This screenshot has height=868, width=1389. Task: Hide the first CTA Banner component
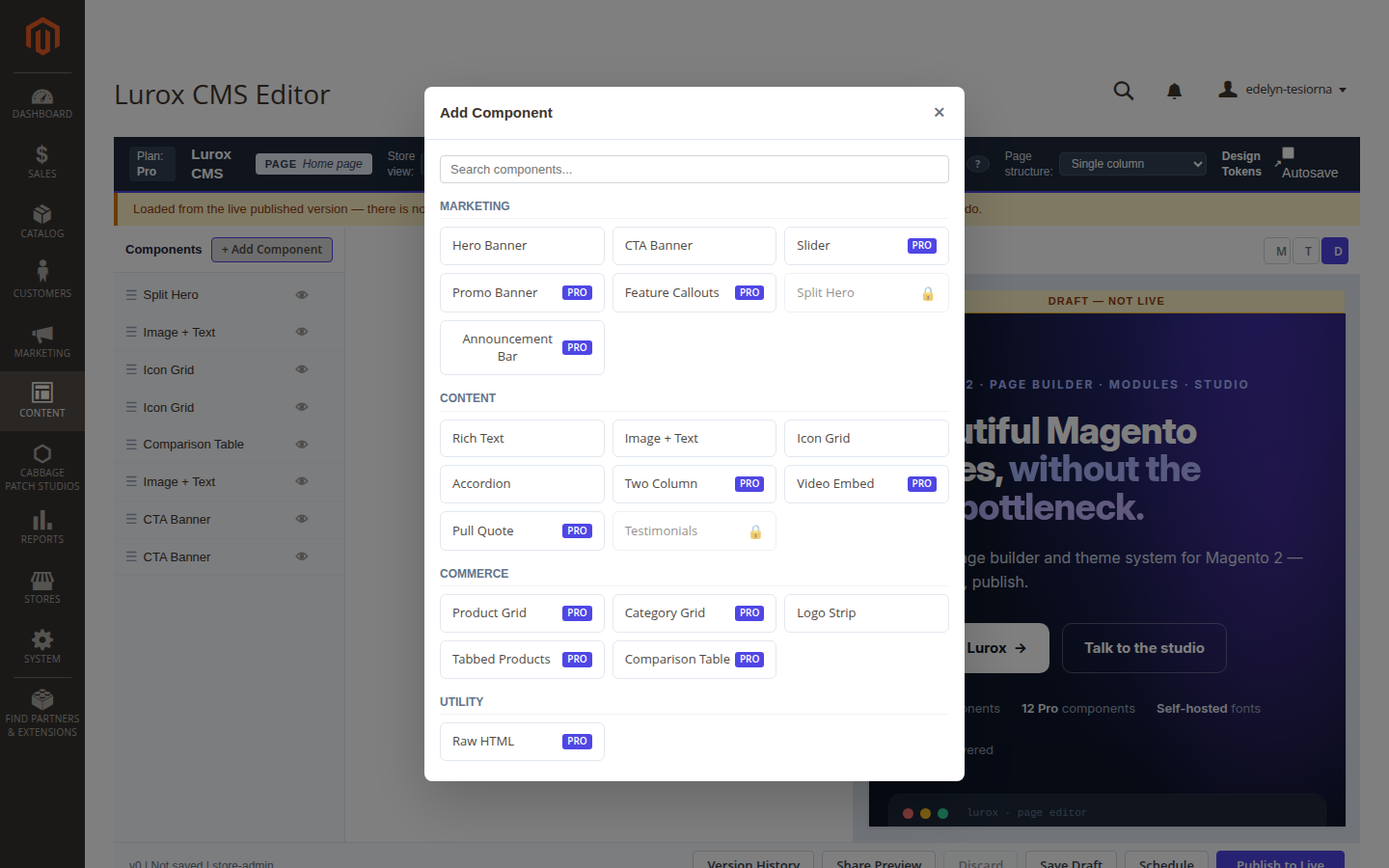[302, 519]
